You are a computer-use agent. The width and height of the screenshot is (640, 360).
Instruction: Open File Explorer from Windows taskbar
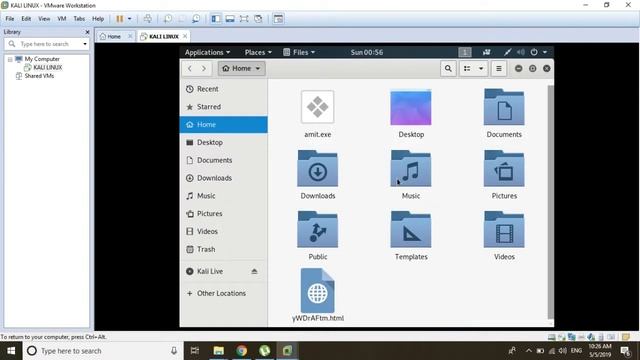[x=218, y=351]
